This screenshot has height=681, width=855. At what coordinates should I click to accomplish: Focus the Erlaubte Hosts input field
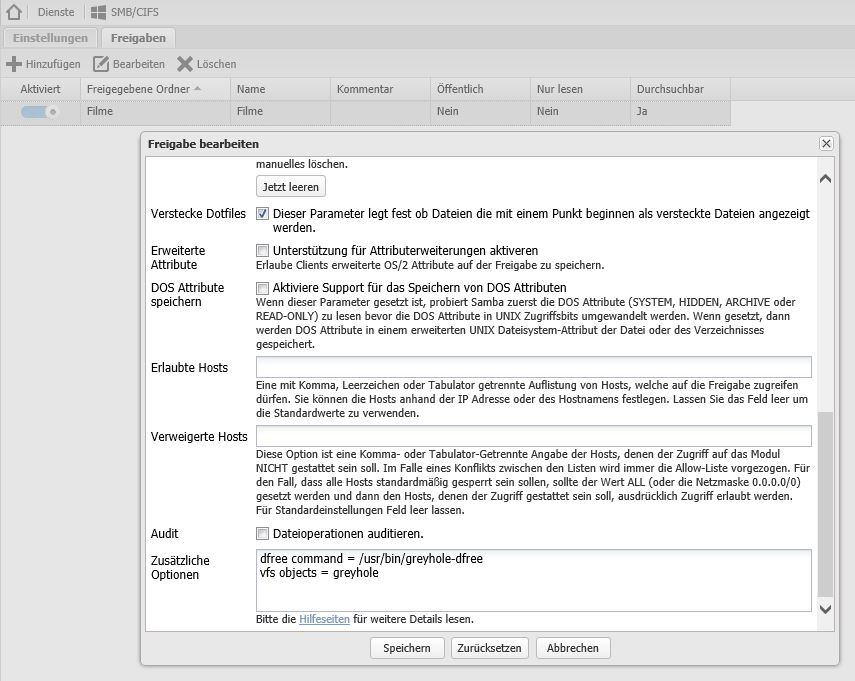533,367
